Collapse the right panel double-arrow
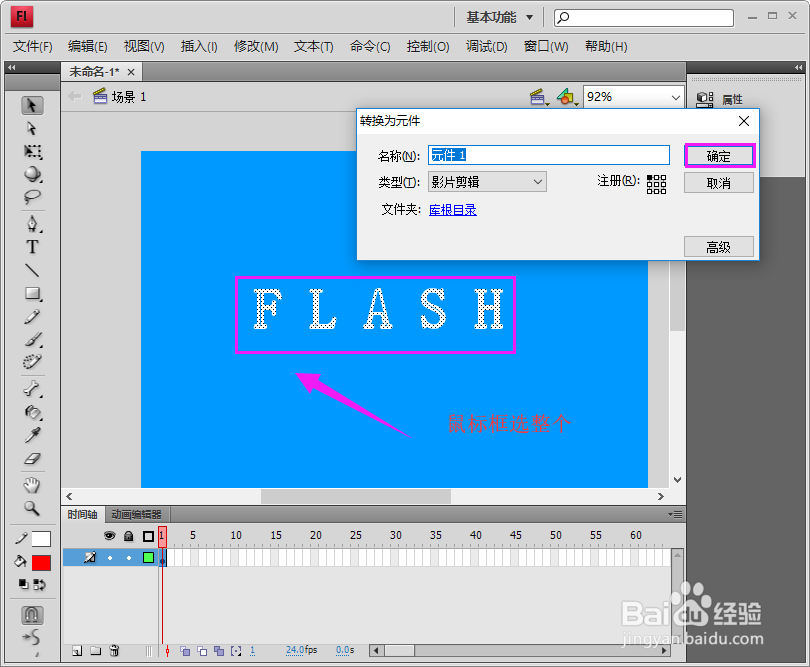This screenshot has height=667, width=810. click(799, 67)
